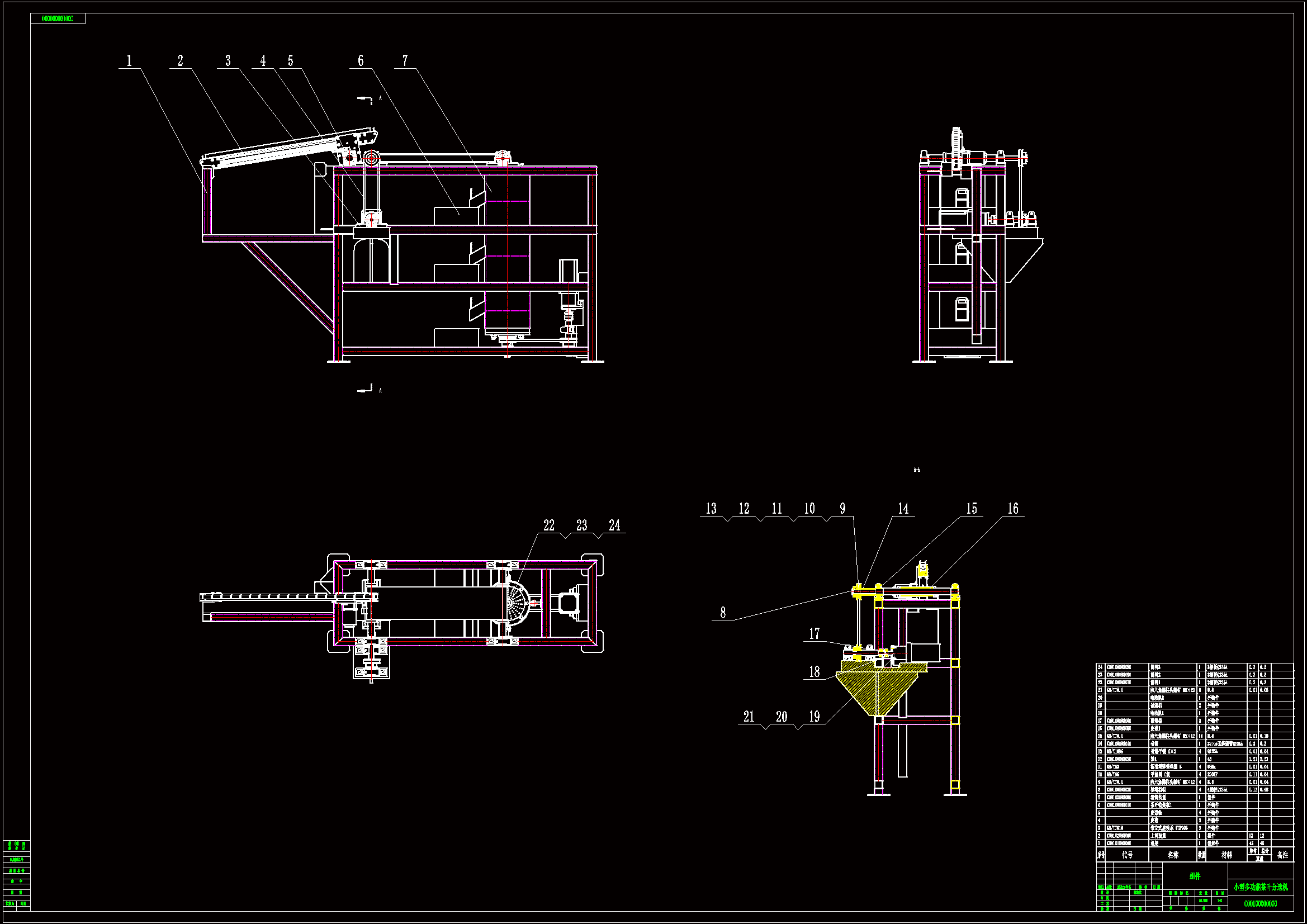The height and width of the screenshot is (924, 1307).
Task: Select callout number 24 label
Action: 614,525
